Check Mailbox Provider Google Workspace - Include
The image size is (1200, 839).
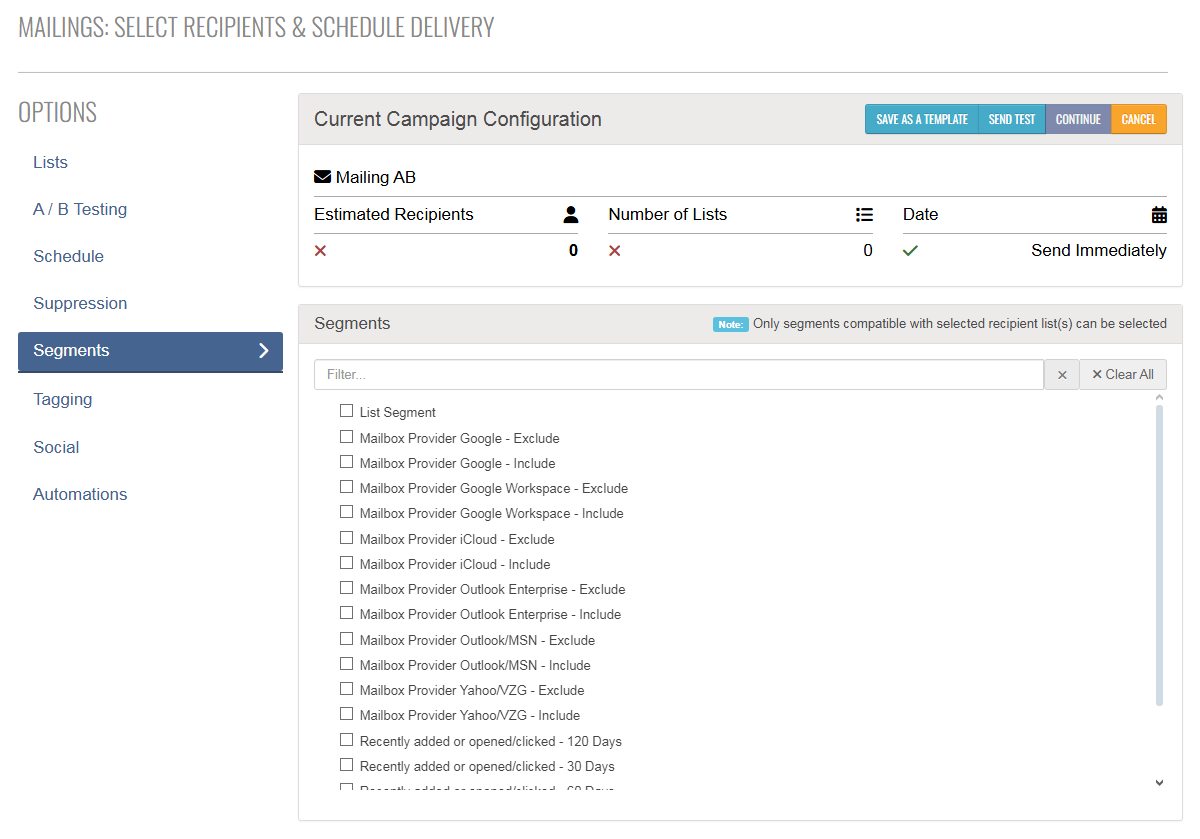(x=346, y=512)
